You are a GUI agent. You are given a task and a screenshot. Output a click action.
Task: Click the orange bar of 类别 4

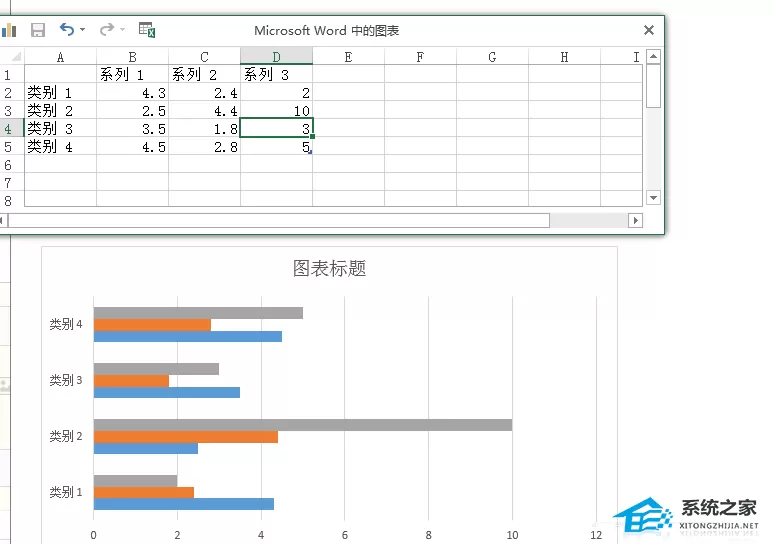pyautogui.click(x=152, y=325)
